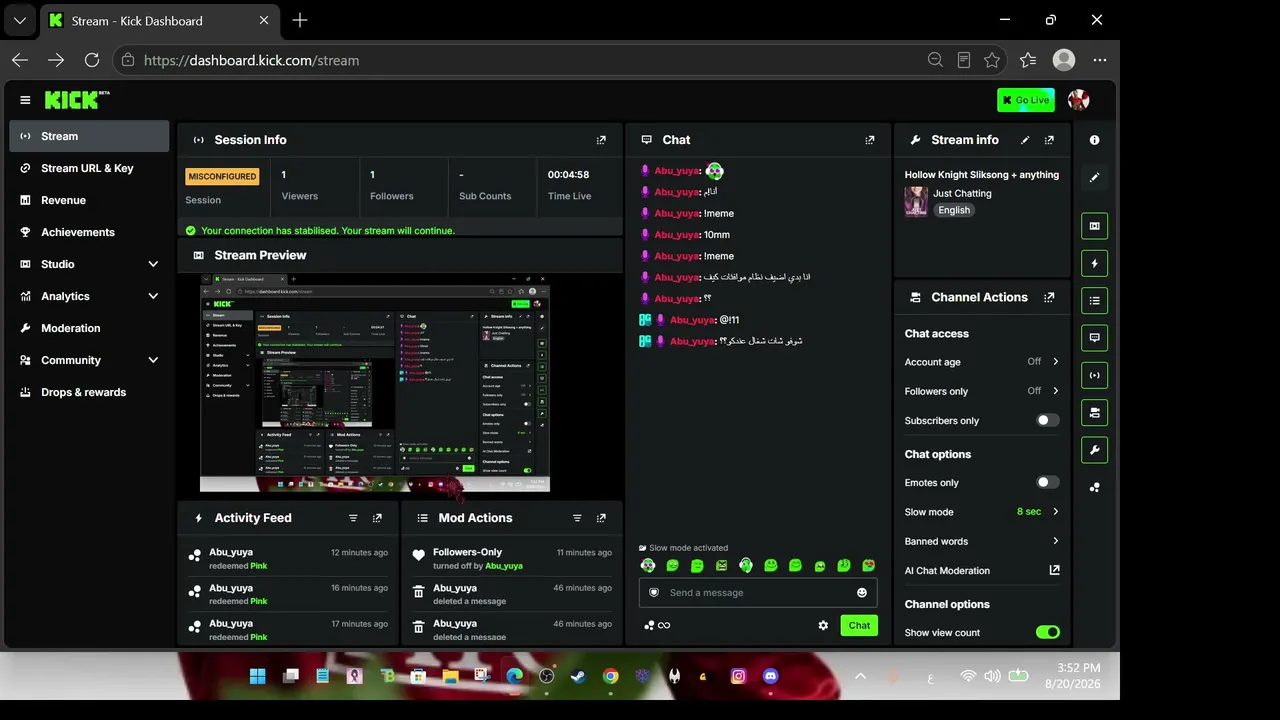Toggle Show view count switch
This screenshot has height=720, width=1280.
click(1048, 632)
